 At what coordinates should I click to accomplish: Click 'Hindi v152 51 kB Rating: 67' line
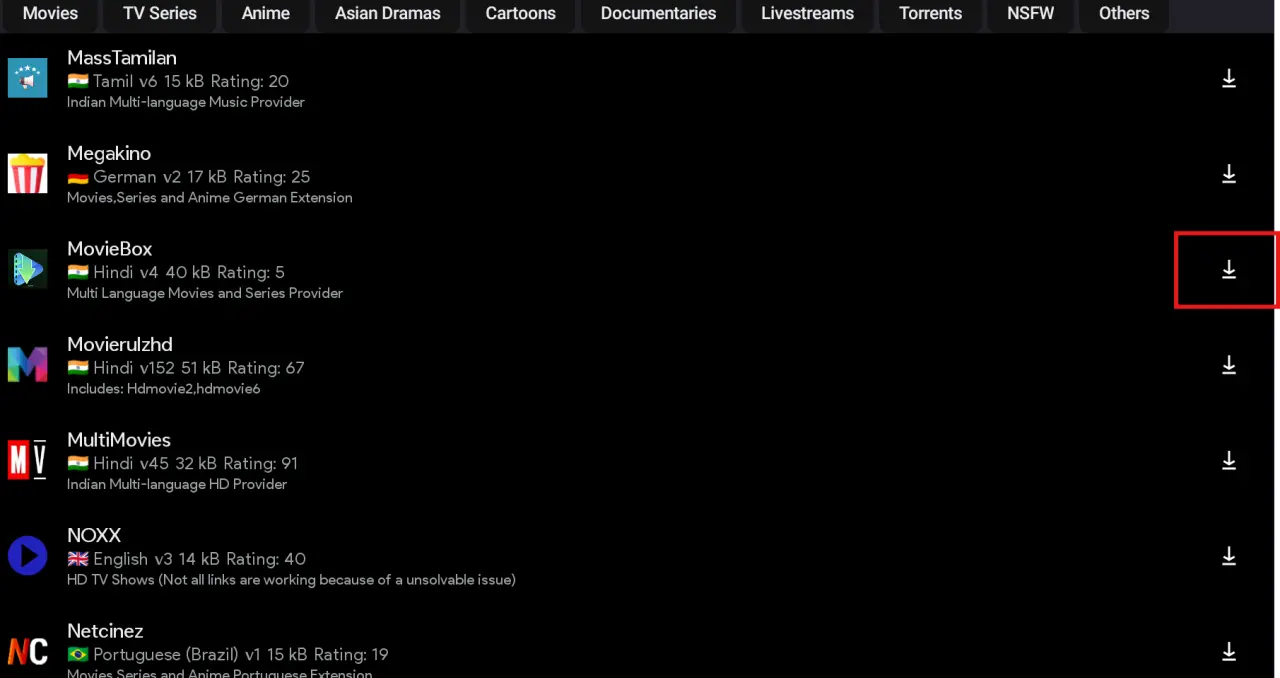(x=186, y=368)
